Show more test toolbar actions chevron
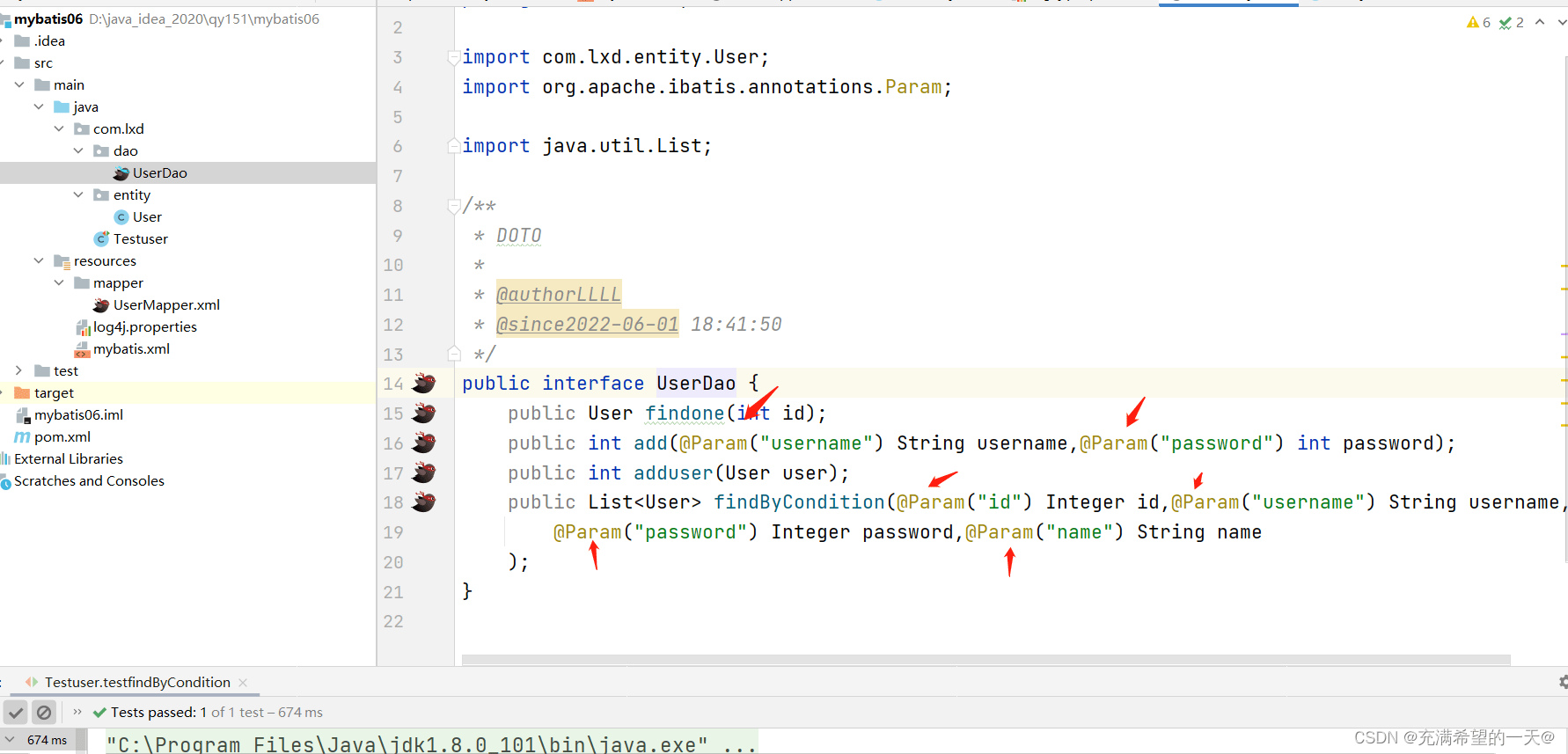Screen dimensions: 1568x754 click(x=77, y=712)
